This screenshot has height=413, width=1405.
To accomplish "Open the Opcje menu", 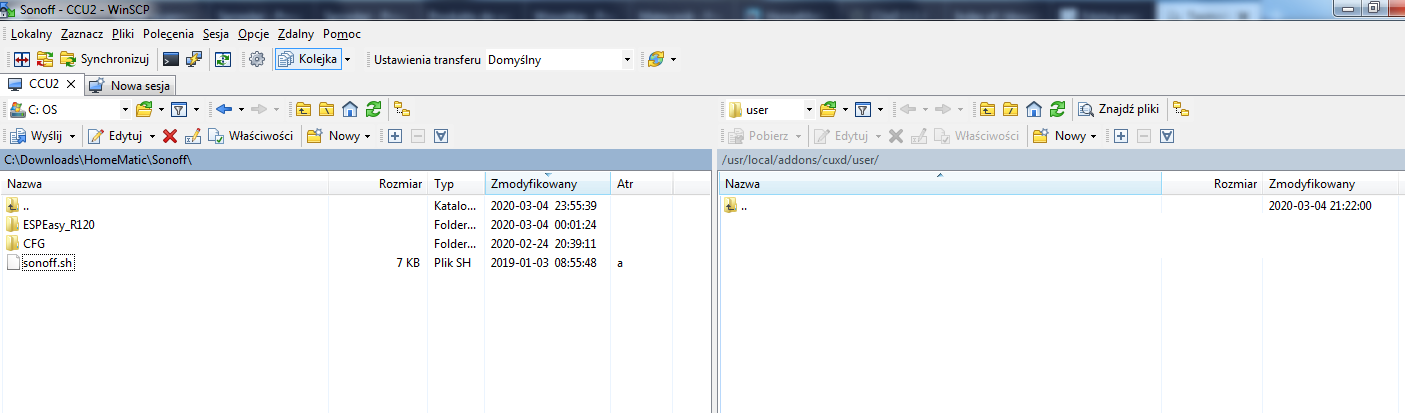I will pyautogui.click(x=253, y=34).
